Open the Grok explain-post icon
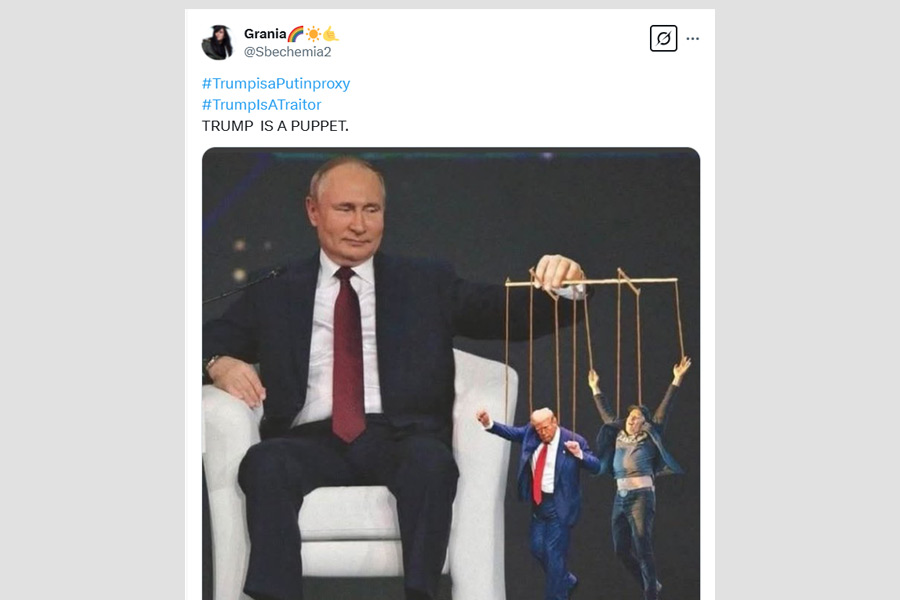 coord(664,38)
